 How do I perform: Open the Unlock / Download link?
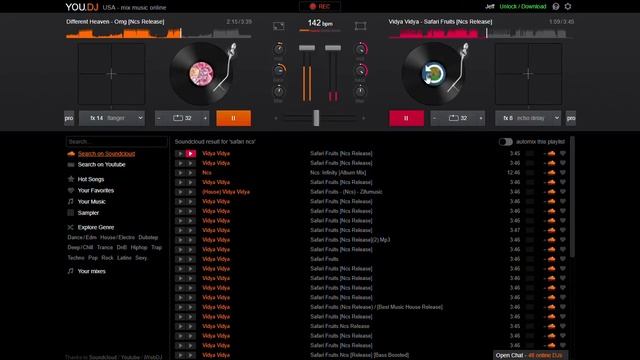click(x=522, y=6)
